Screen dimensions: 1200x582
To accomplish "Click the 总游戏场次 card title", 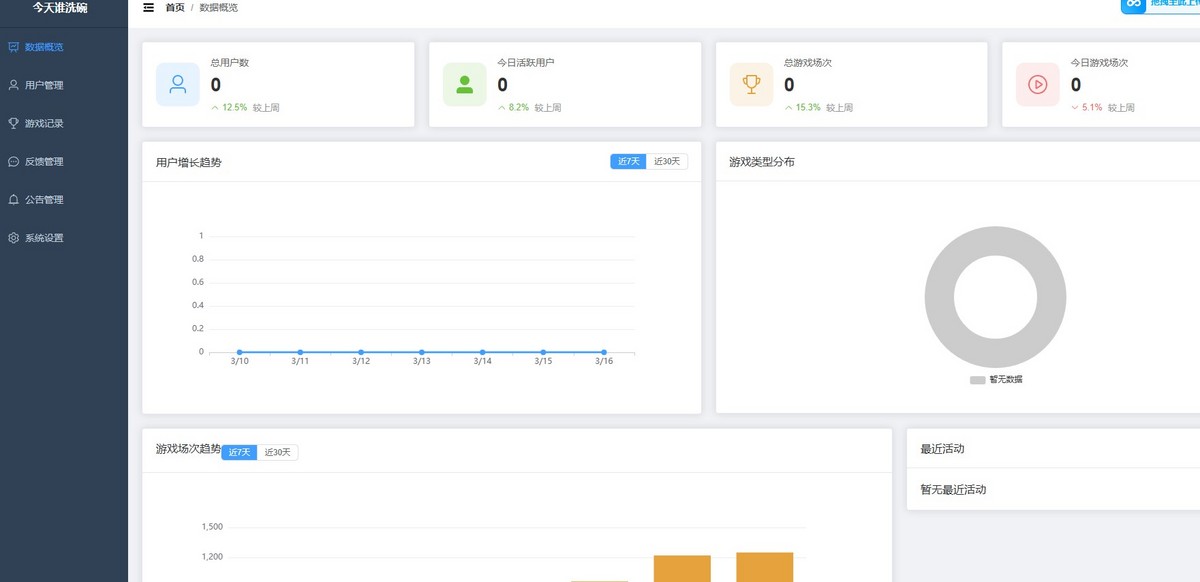I will (808, 63).
